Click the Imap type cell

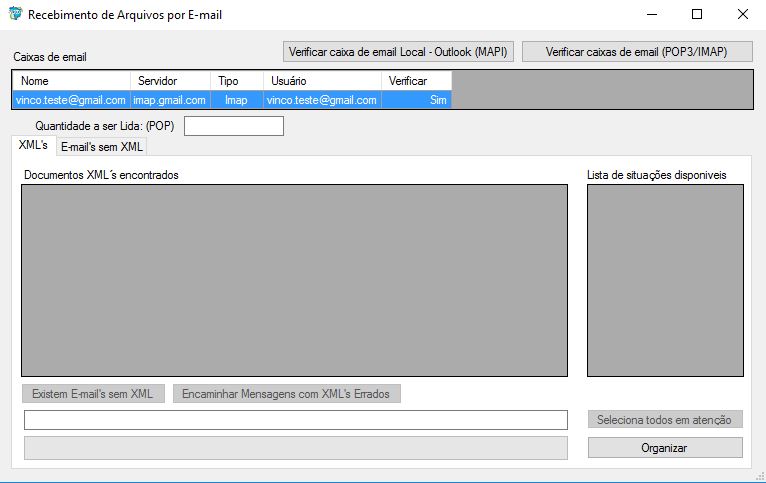click(237, 100)
